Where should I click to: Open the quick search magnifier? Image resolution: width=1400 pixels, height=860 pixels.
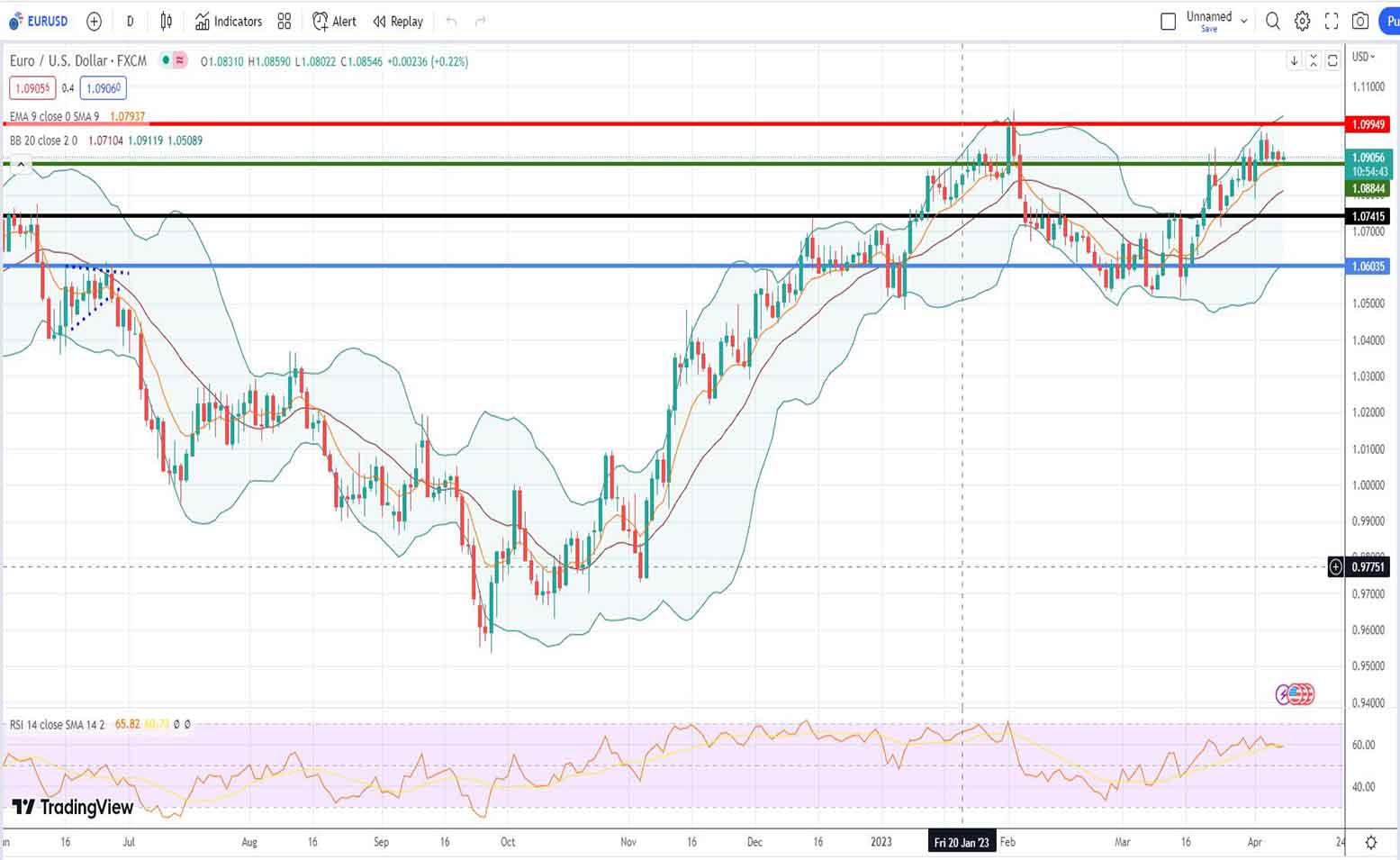pyautogui.click(x=1272, y=21)
